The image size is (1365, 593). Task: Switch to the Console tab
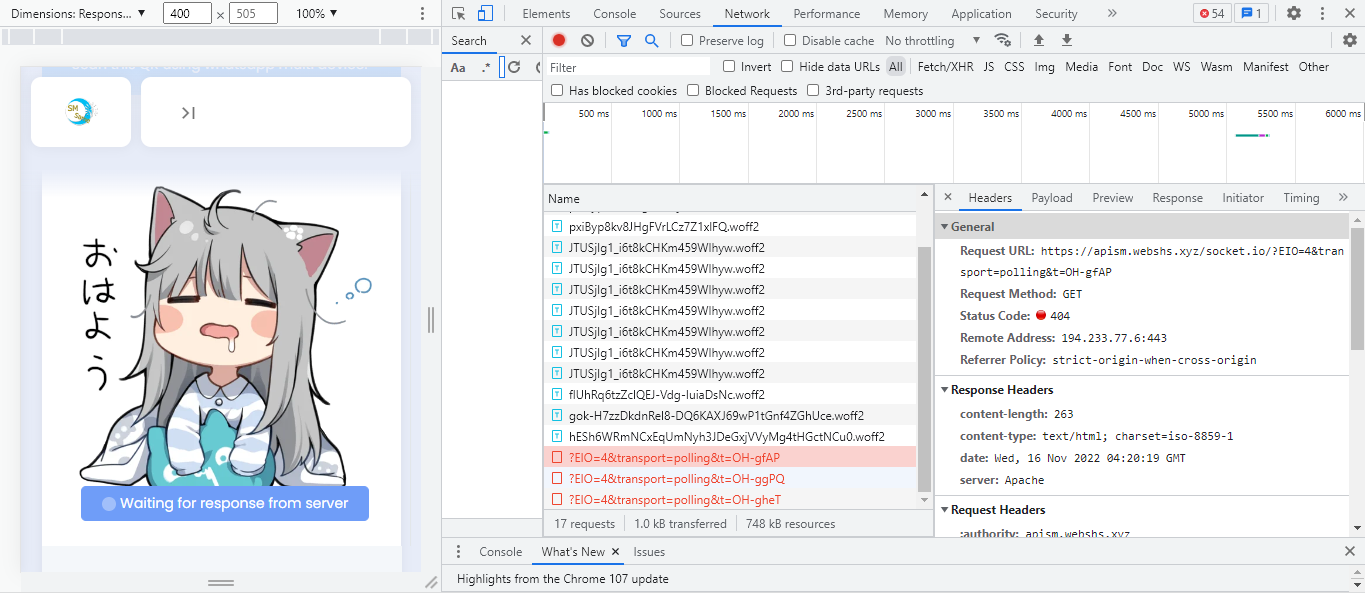click(614, 14)
